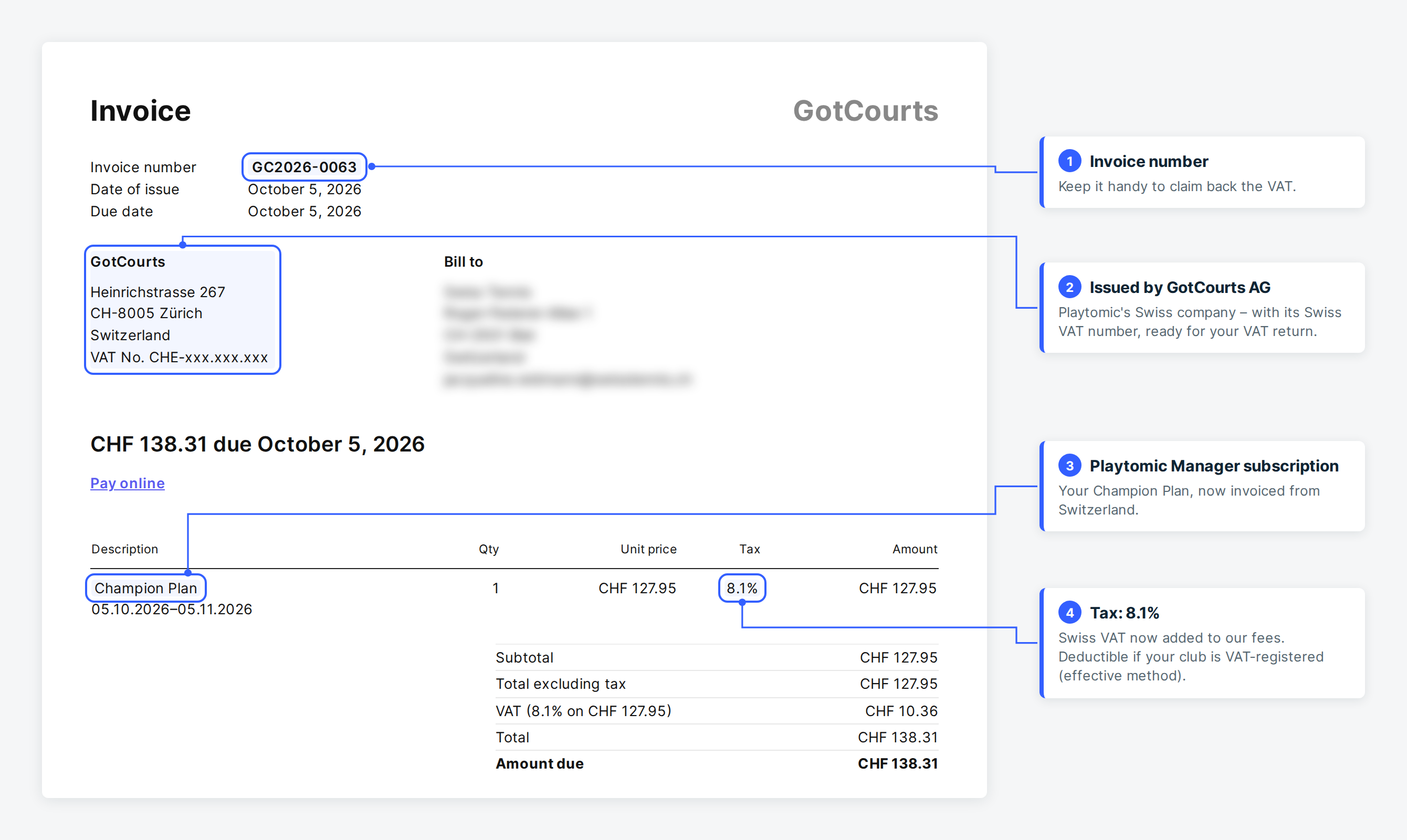
Task: Select the Date of issue label
Action: (135, 189)
